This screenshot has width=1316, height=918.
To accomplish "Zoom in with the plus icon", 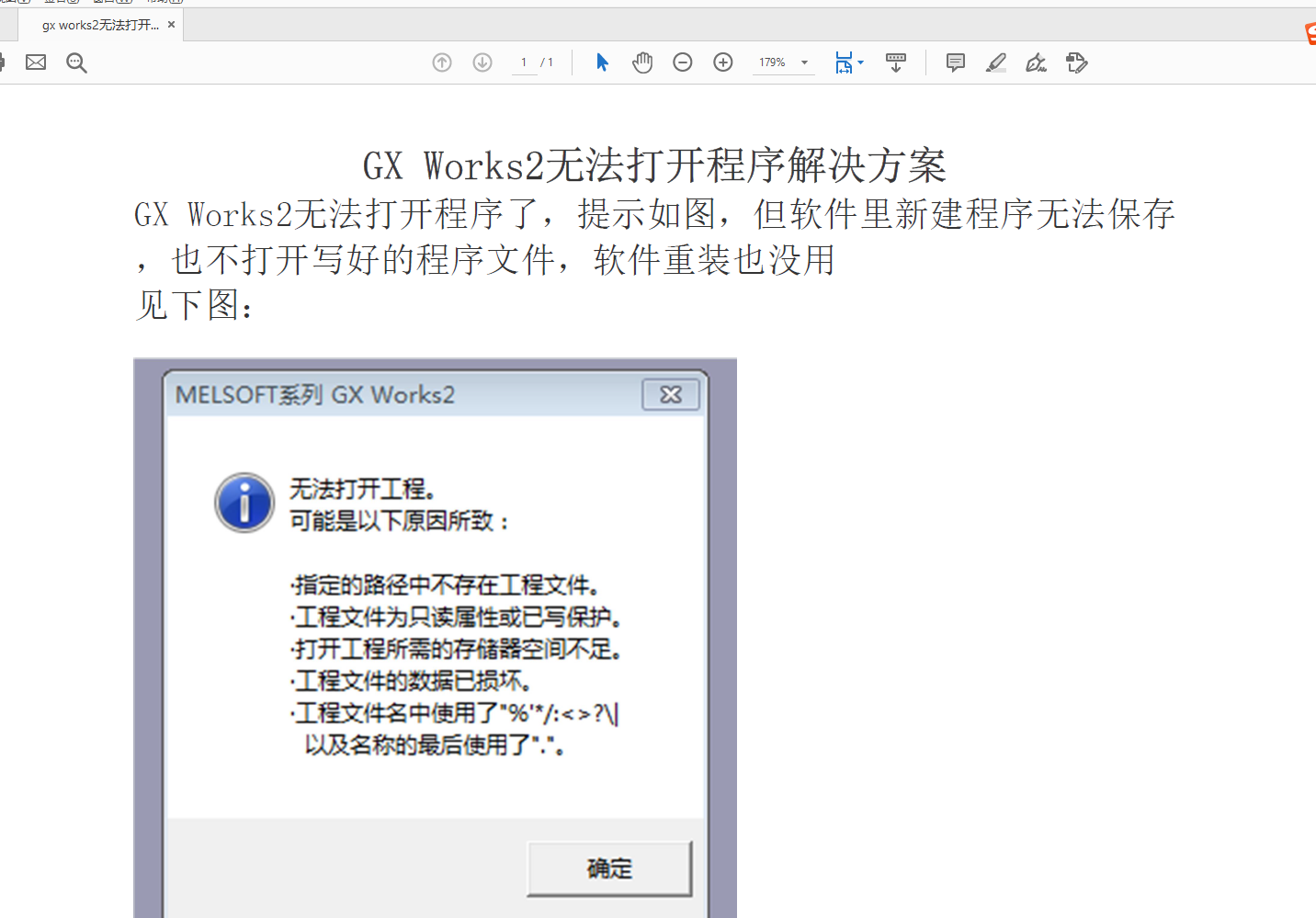I will 723,62.
